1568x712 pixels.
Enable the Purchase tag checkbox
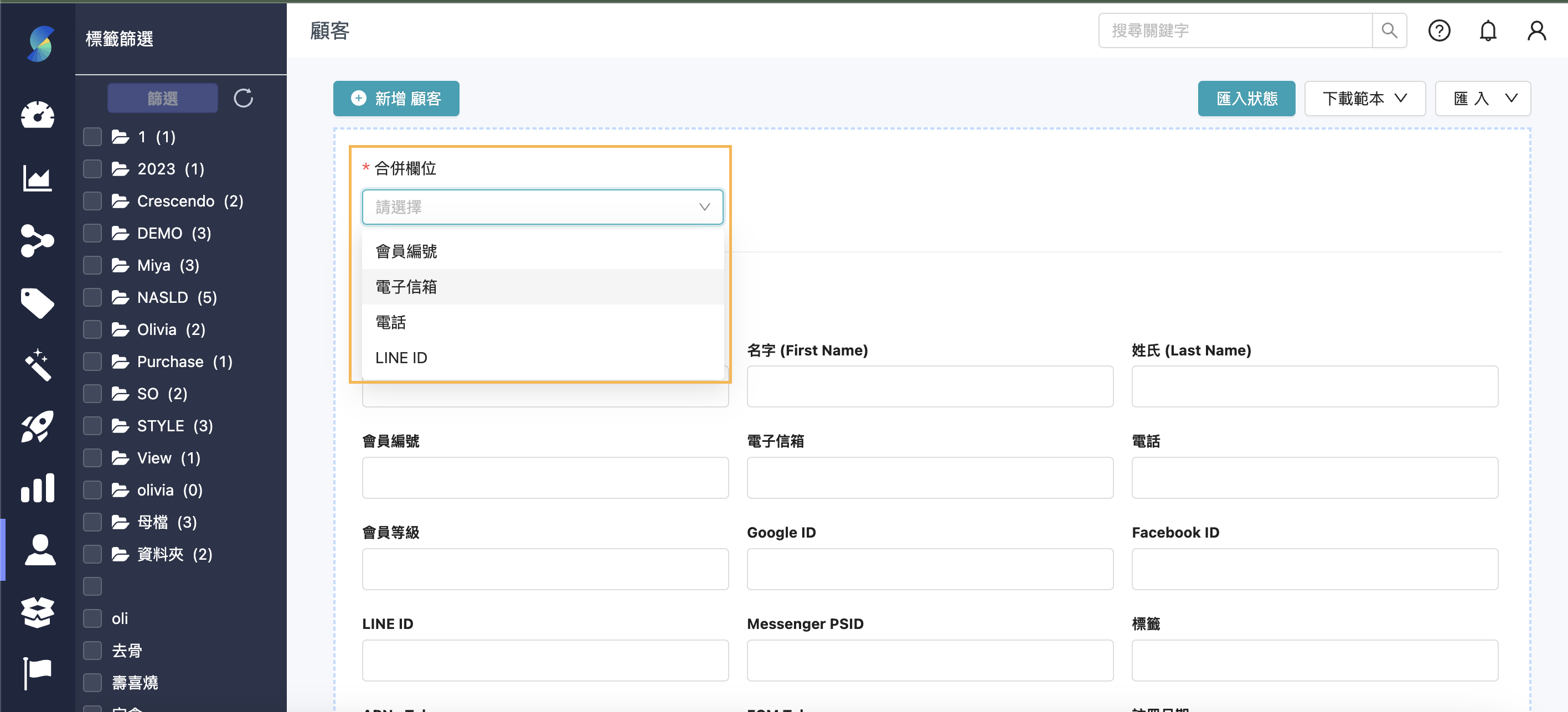click(92, 362)
